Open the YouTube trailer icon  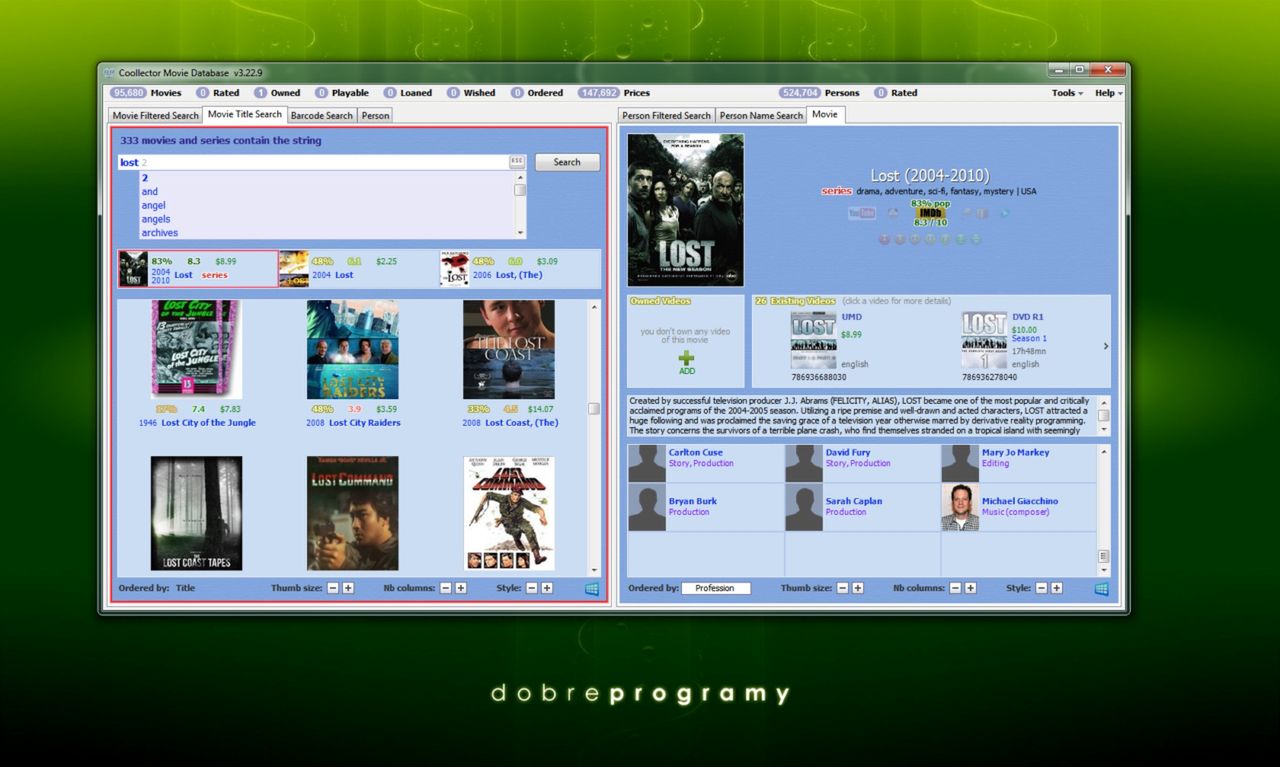(x=861, y=212)
